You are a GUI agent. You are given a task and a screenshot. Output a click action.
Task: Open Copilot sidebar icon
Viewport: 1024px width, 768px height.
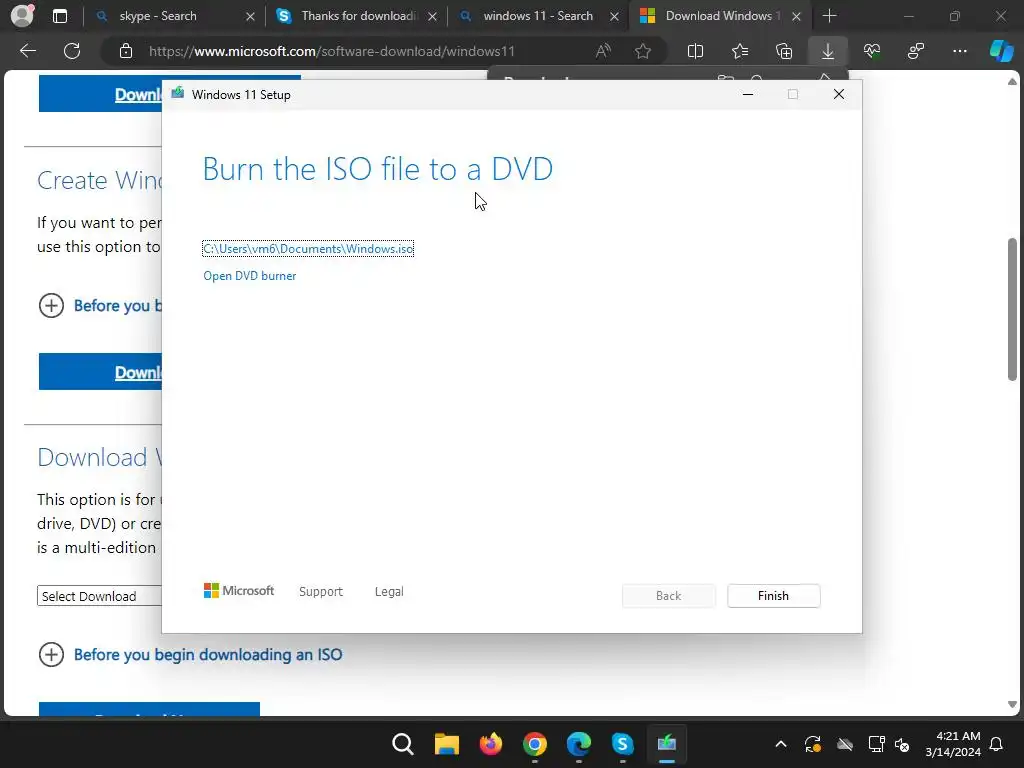point(1001,51)
